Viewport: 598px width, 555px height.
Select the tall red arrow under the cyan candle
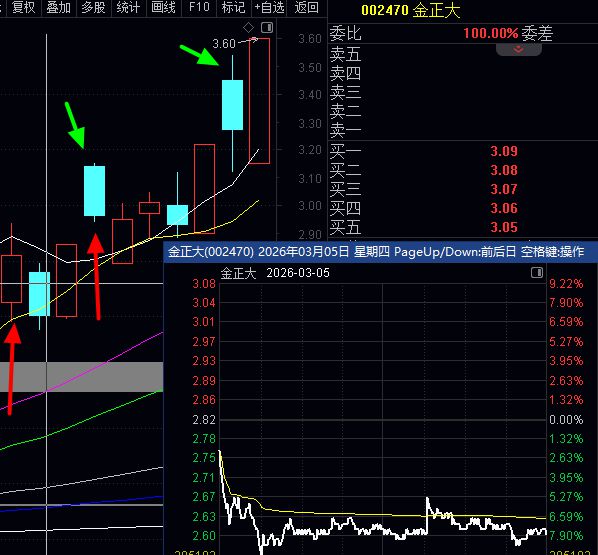point(95,277)
